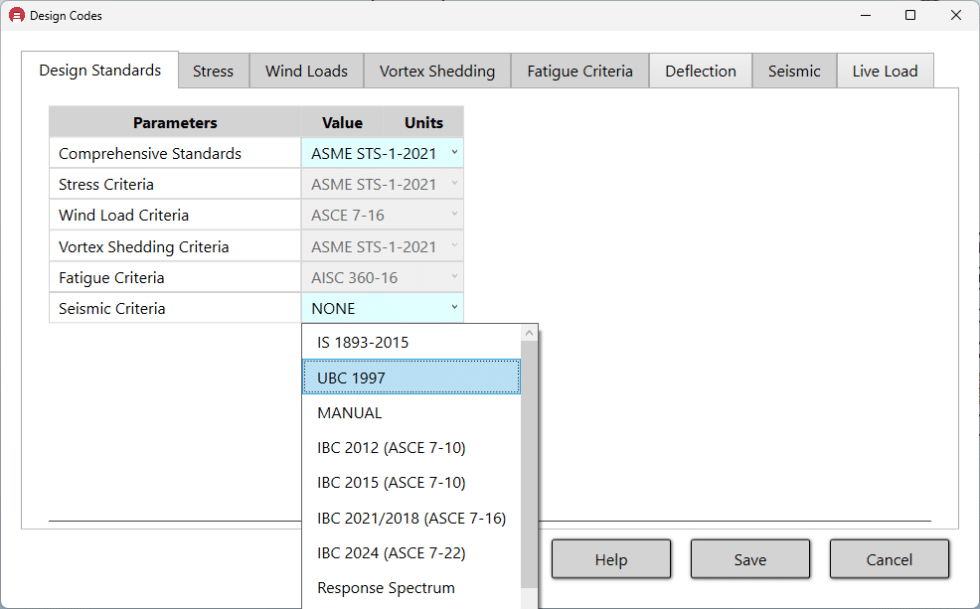Expand the Comprehensive Standards dropdown
Viewport: 980px width, 609px height.
454,153
